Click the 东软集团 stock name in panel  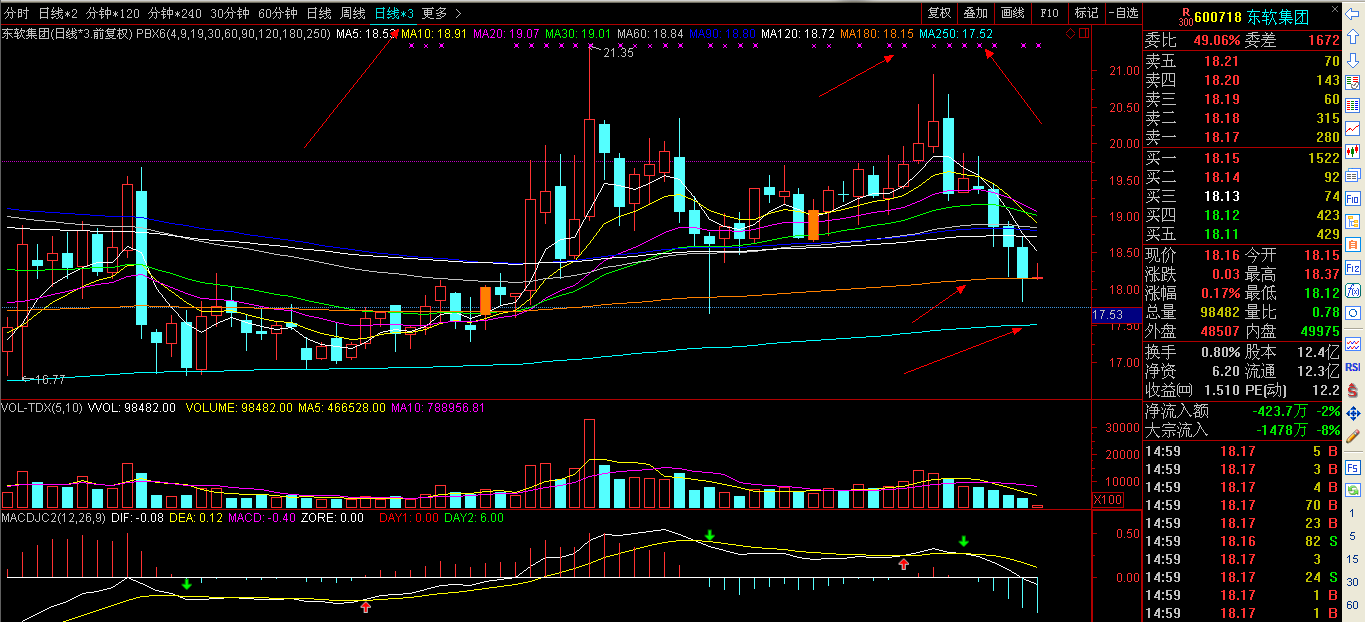point(1276,17)
